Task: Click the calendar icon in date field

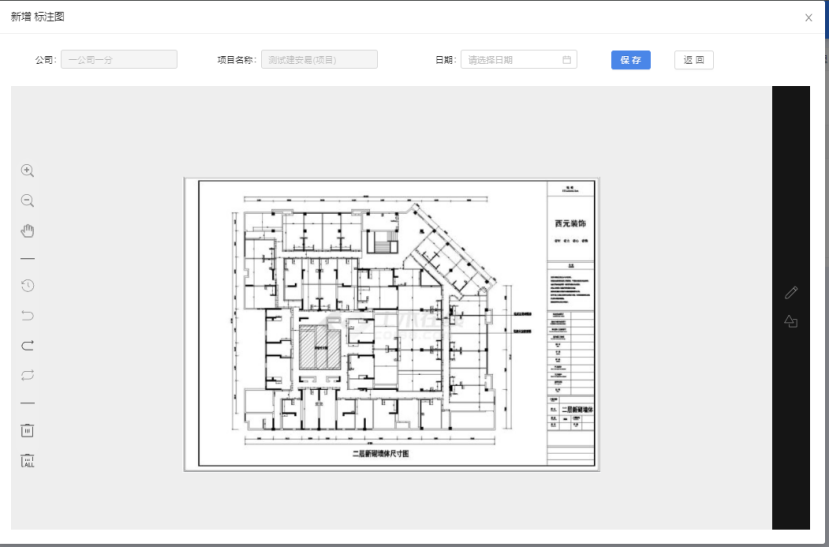Action: pos(567,60)
